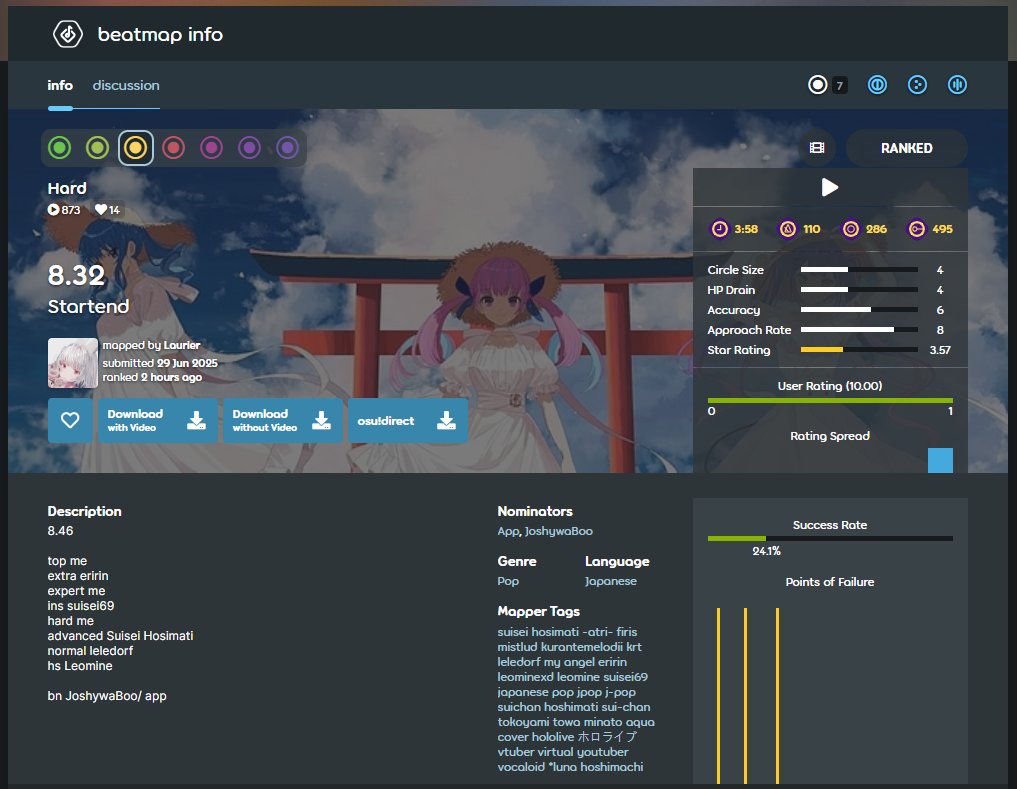1017x789 pixels.
Task: Open the discussion tab
Action: [x=126, y=85]
